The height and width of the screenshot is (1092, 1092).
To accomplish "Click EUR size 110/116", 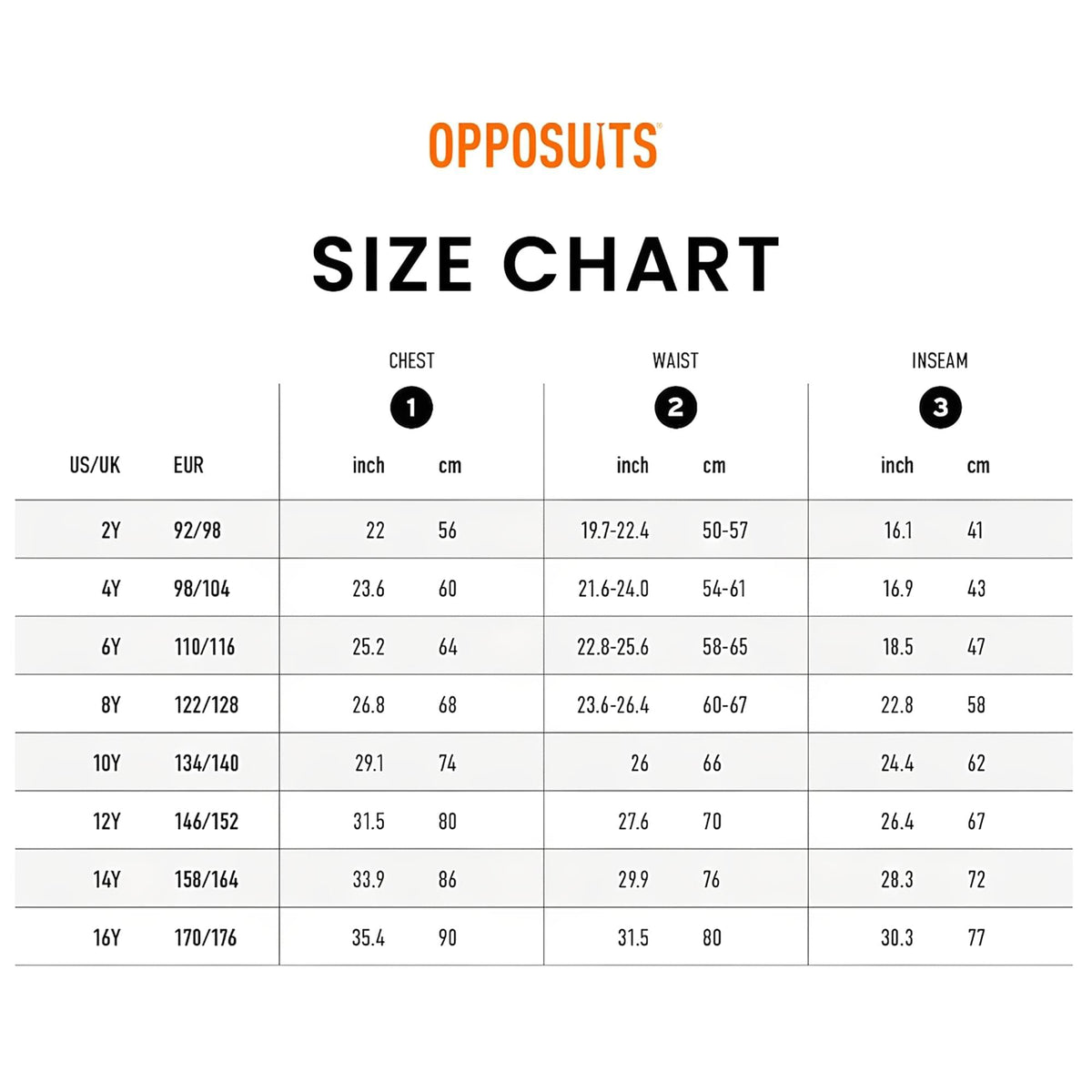I will (x=205, y=647).
